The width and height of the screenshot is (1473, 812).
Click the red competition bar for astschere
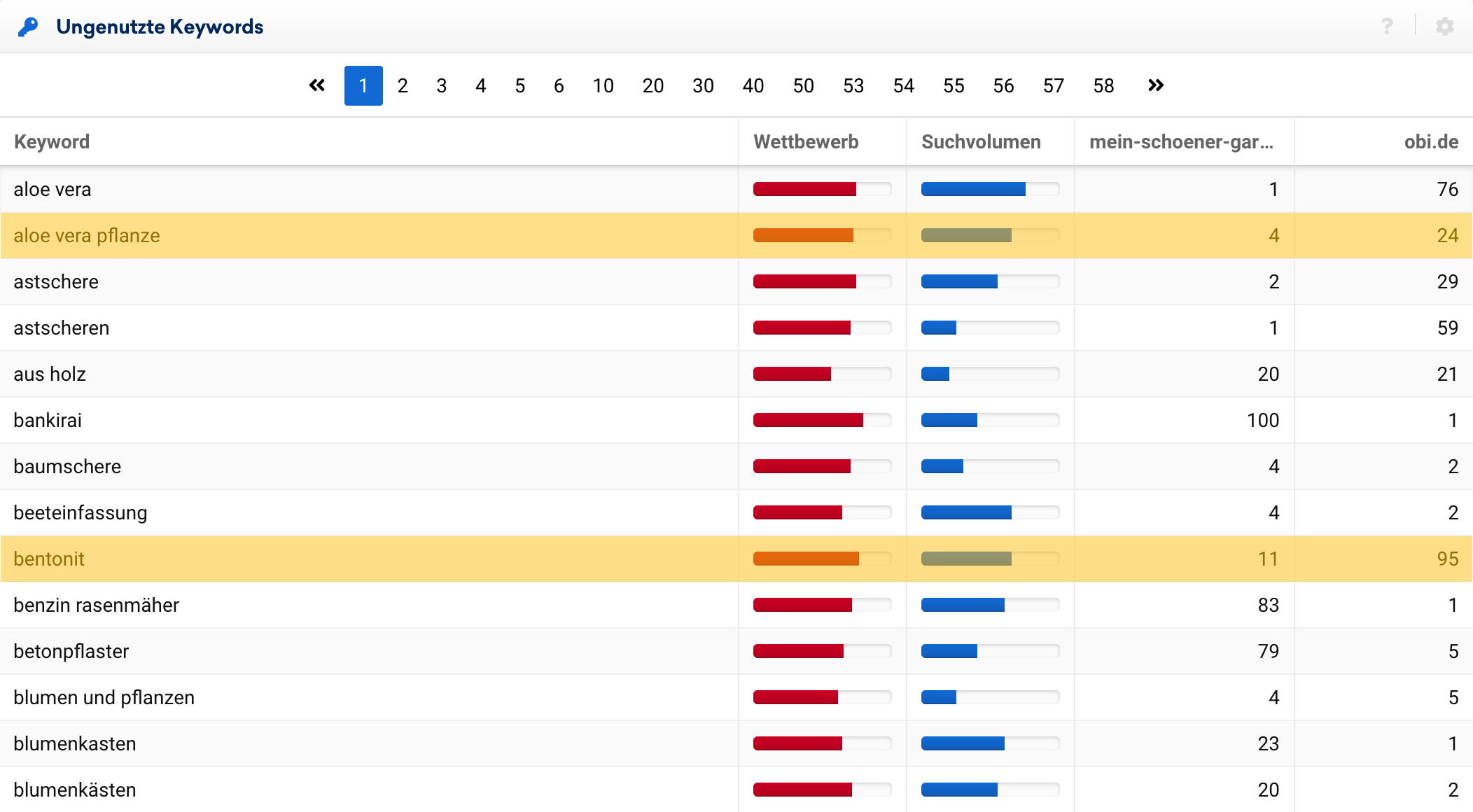804,281
